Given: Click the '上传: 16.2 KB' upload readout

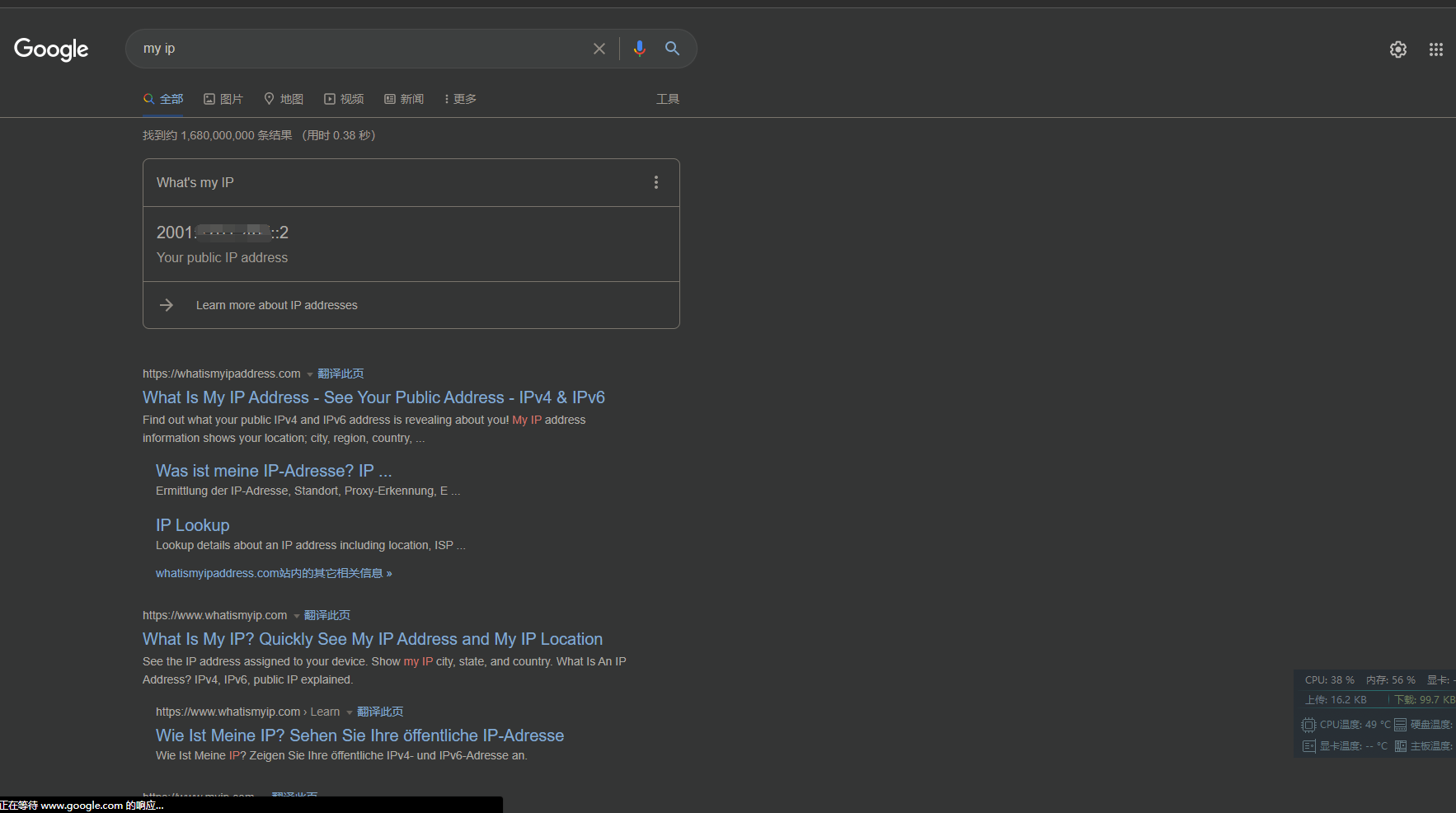Looking at the screenshot, I should 1336,700.
